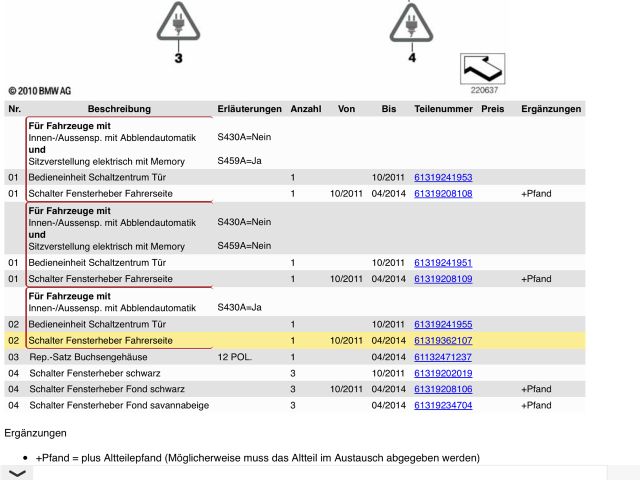The image size is (640, 480).
Task: Follow the link for part 61319241951
Action: pos(442,262)
